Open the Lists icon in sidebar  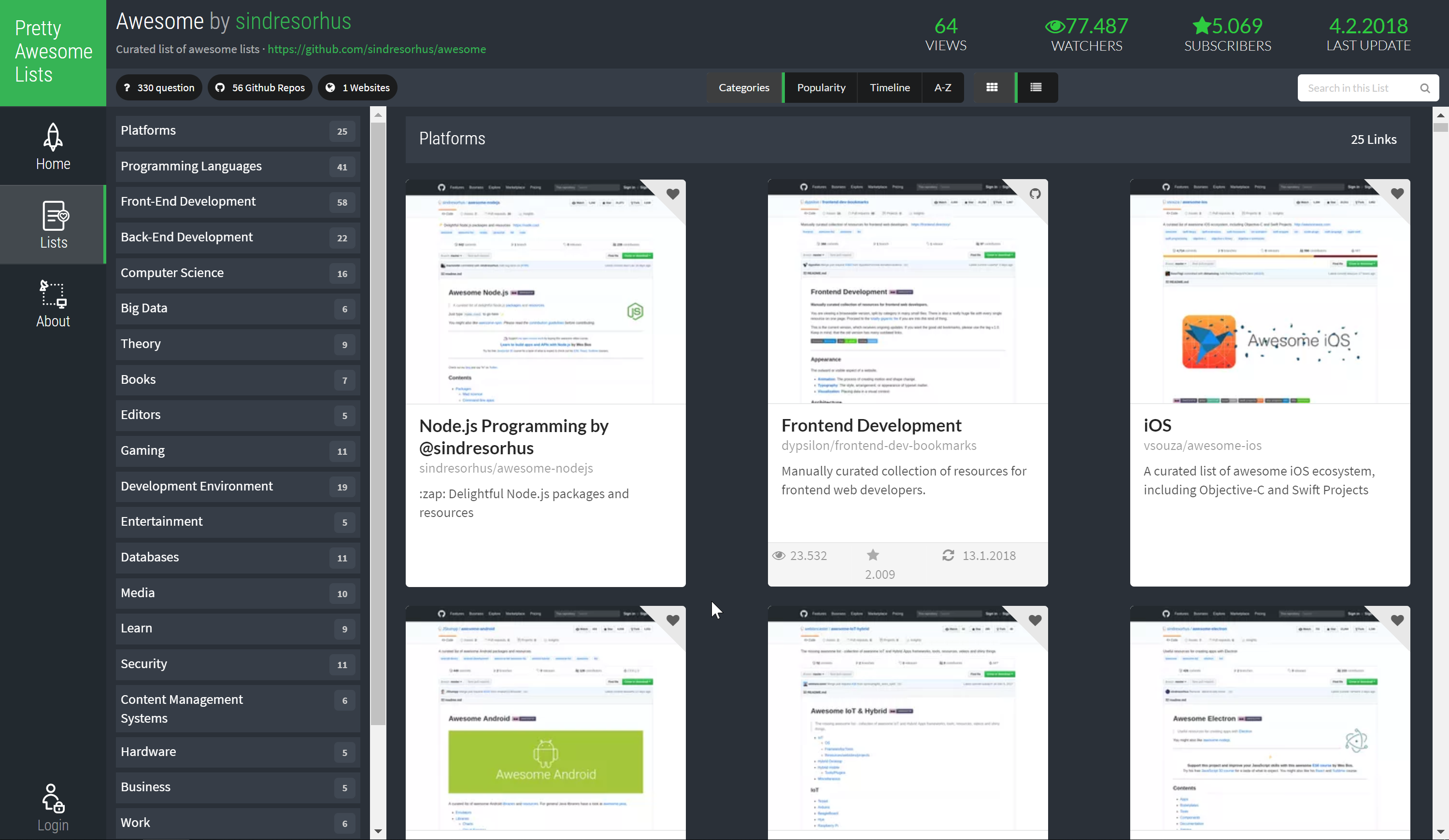pyautogui.click(x=55, y=216)
